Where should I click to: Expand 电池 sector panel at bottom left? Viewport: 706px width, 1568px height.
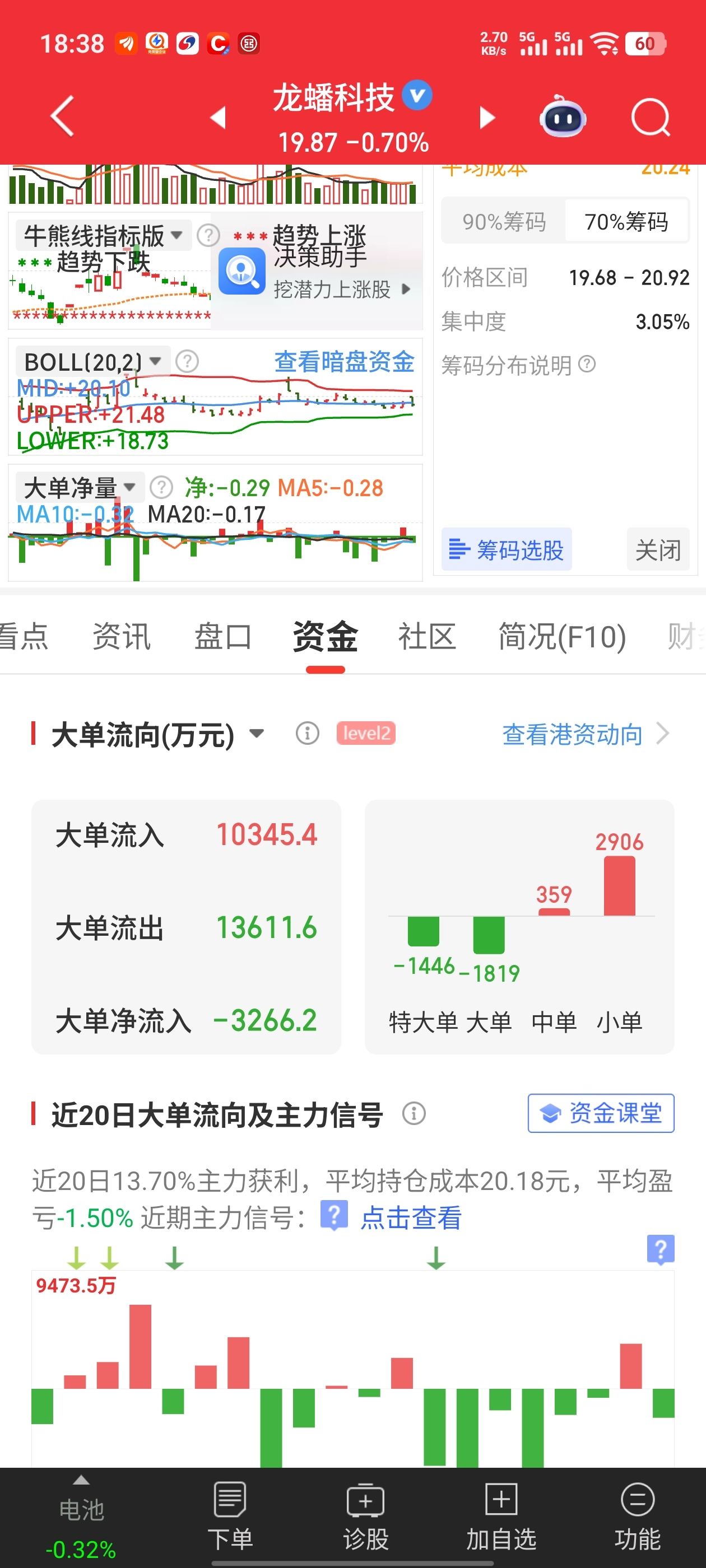pyautogui.click(x=81, y=1517)
